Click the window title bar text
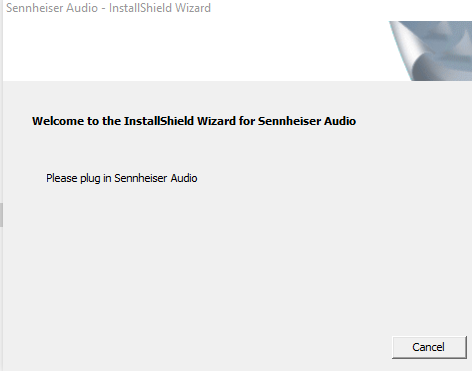This screenshot has width=472, height=371. (108, 8)
